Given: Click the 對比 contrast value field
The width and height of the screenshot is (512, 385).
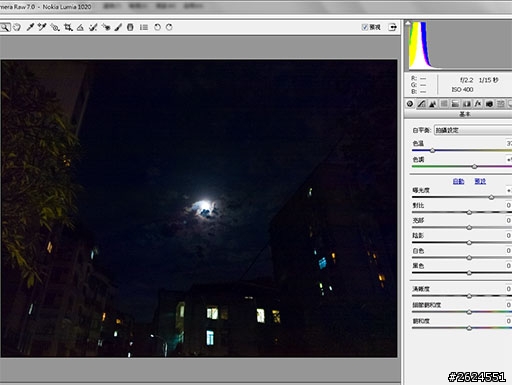Looking at the screenshot, I should [x=508, y=205].
